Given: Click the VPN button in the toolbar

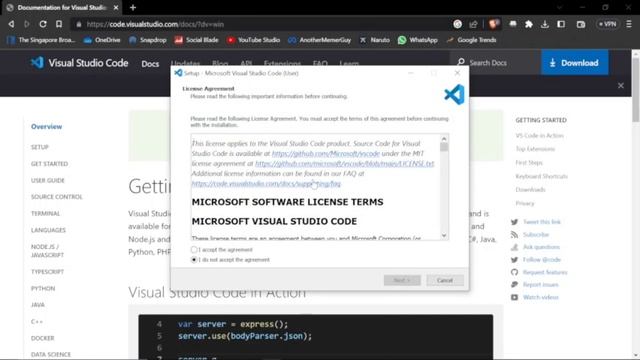Looking at the screenshot, I should (x=607, y=24).
